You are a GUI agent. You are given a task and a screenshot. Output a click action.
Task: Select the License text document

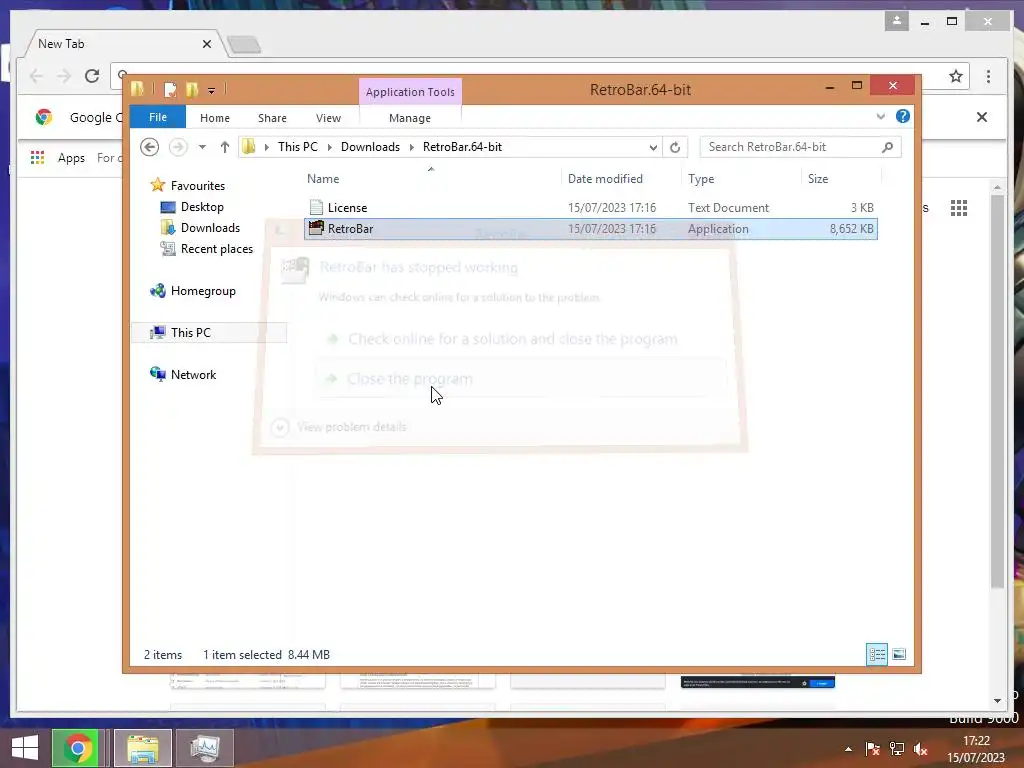[590, 208]
